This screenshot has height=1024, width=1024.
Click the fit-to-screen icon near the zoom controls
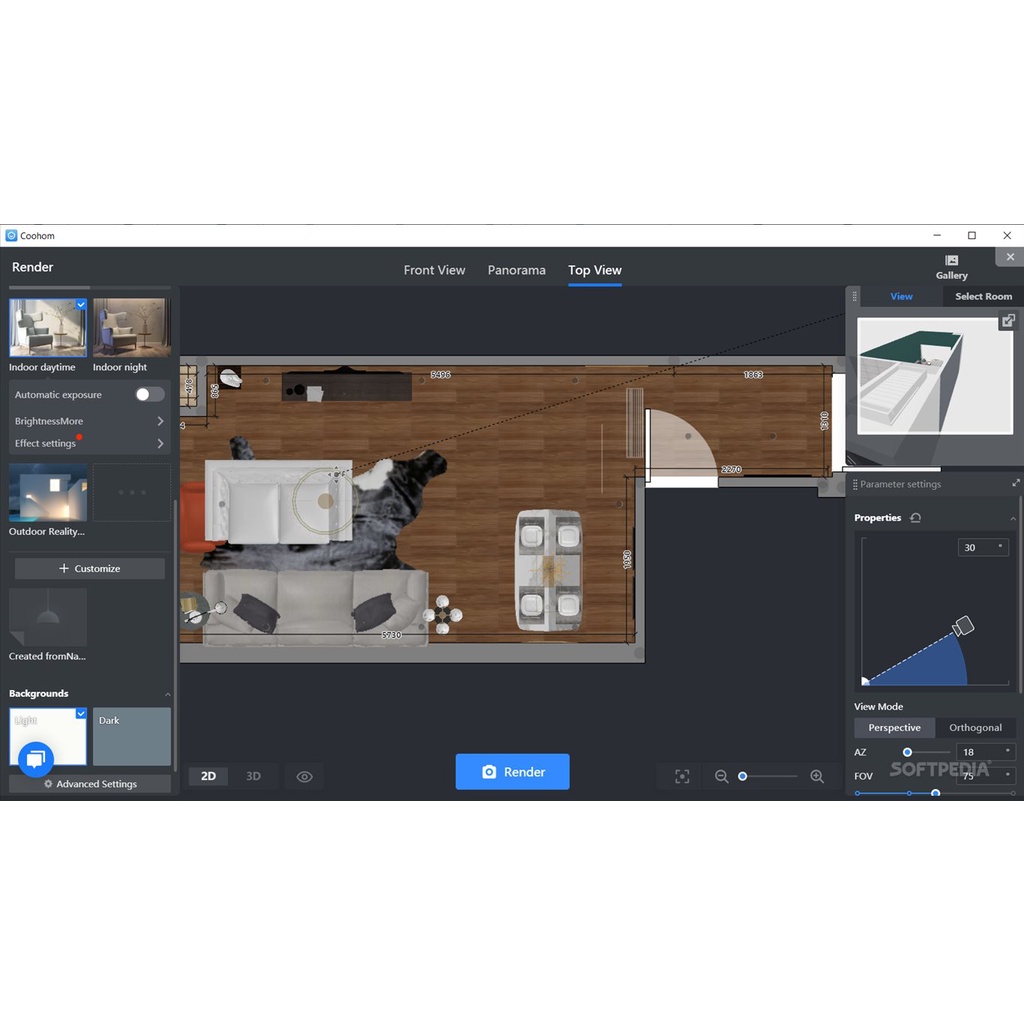[681, 776]
